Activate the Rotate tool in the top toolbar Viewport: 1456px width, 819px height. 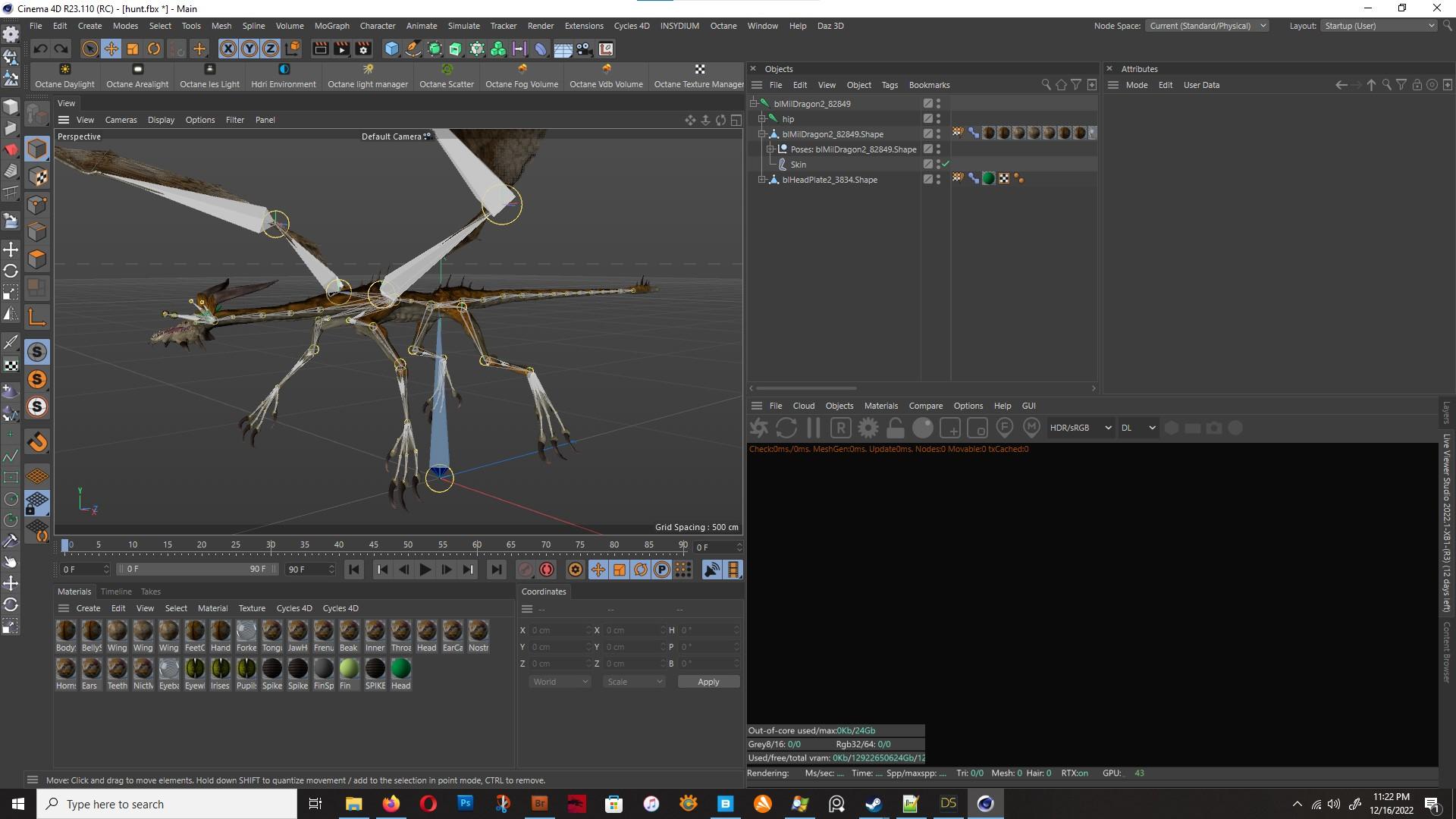(154, 49)
